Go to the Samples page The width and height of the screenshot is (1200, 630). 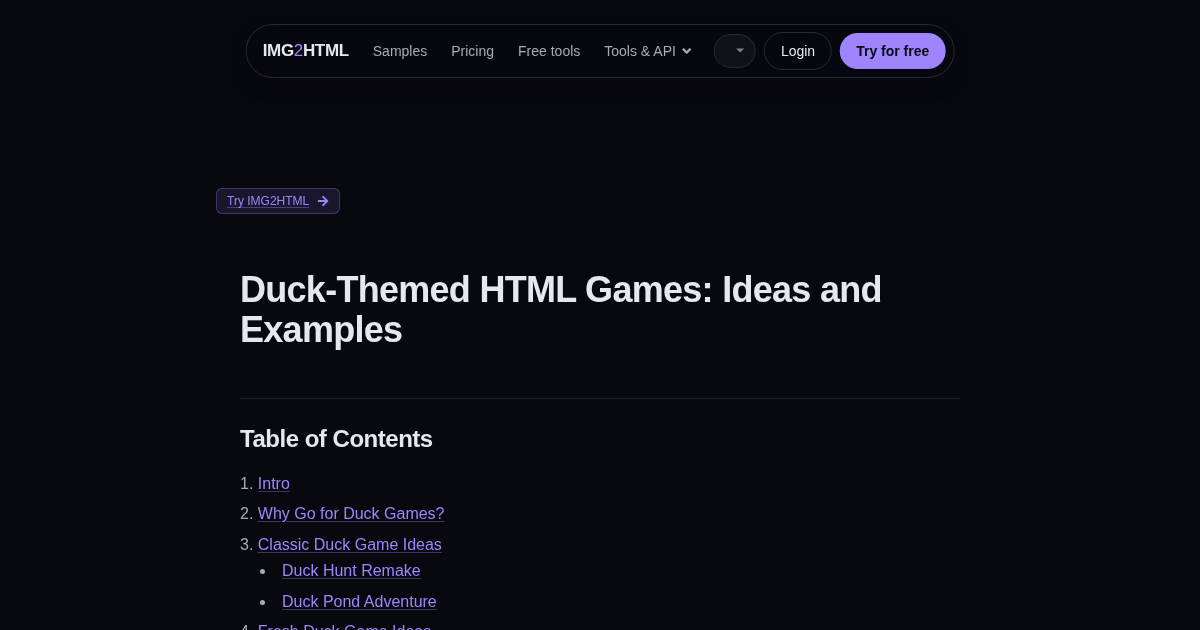400,51
